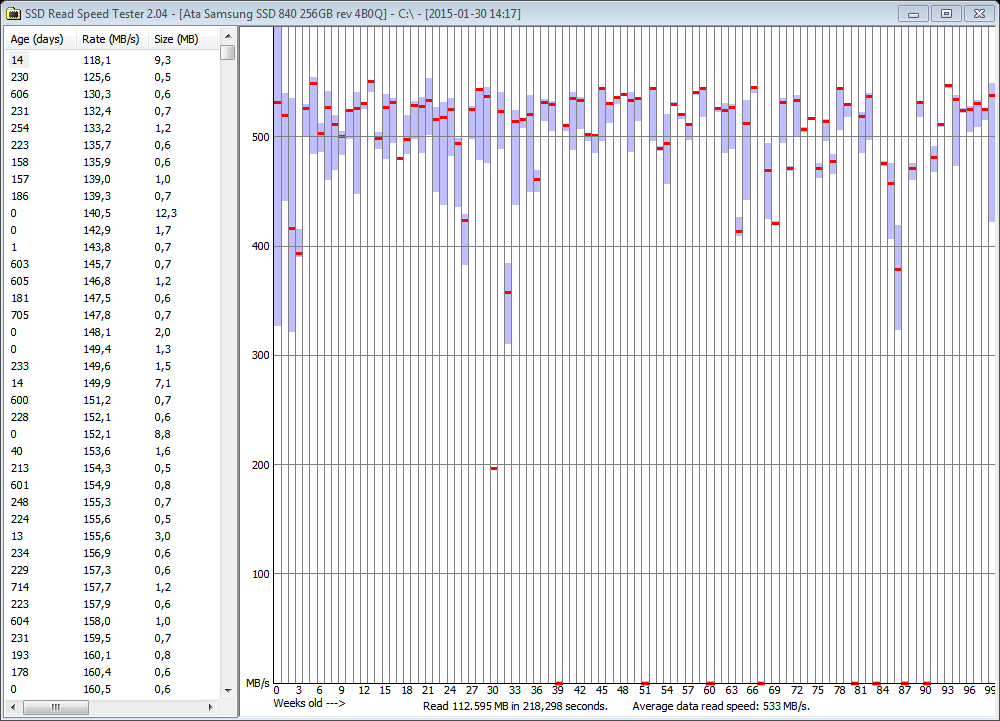Image resolution: width=1000 pixels, height=721 pixels.
Task: Select the row with age 248
Action: pyautogui.click(x=112, y=502)
